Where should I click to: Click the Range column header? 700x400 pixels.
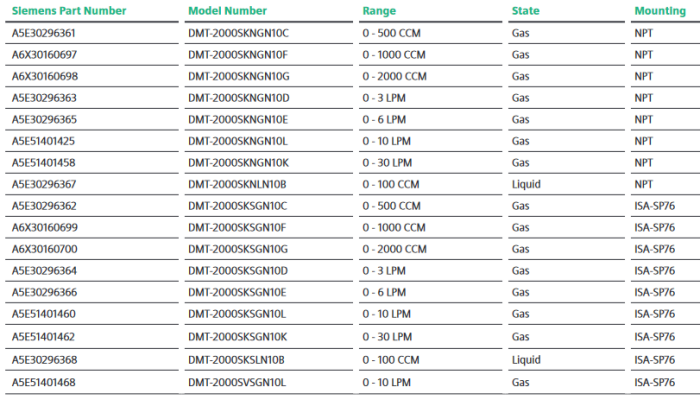[379, 10]
